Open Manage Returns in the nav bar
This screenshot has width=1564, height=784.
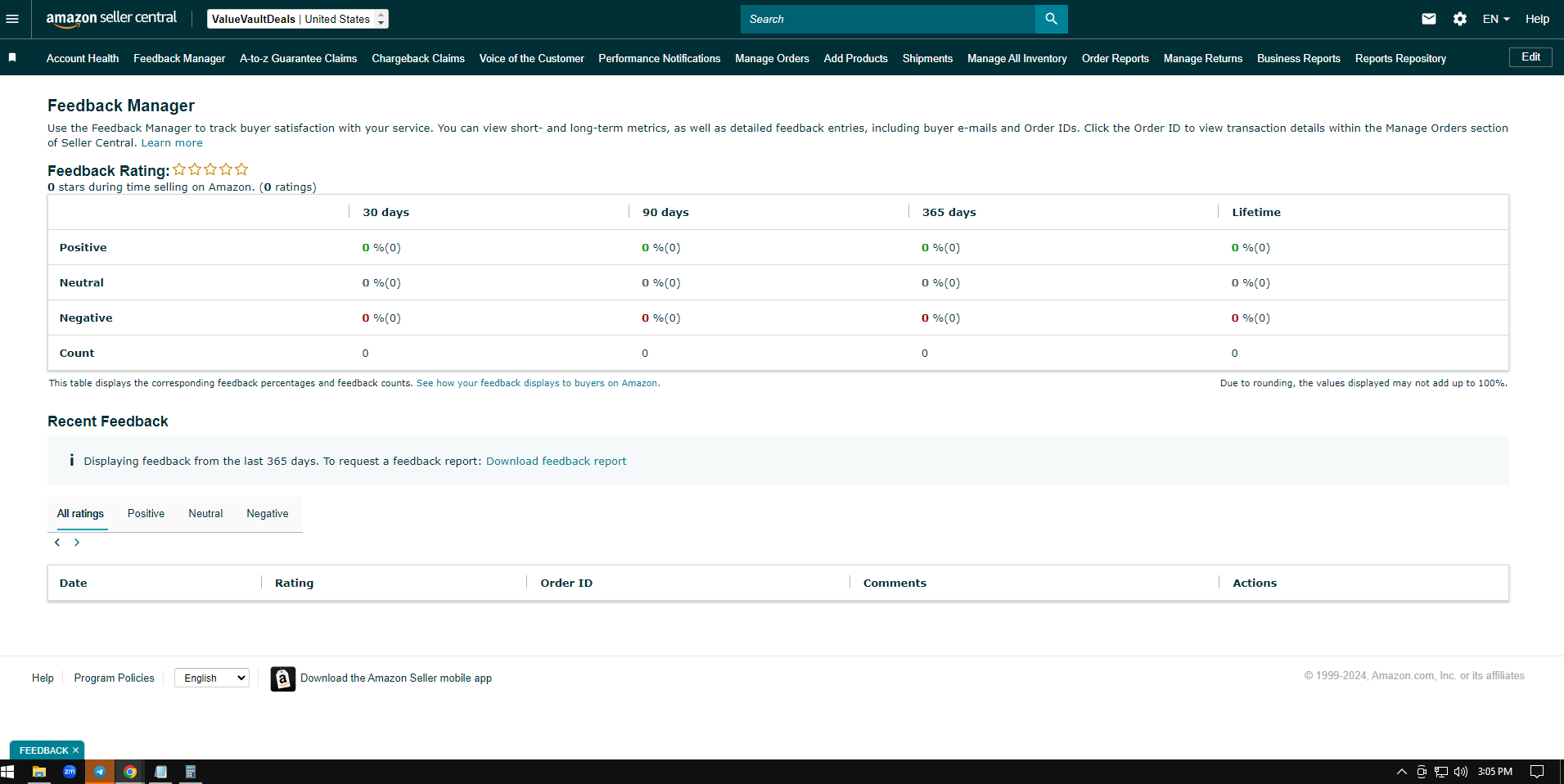tap(1203, 58)
